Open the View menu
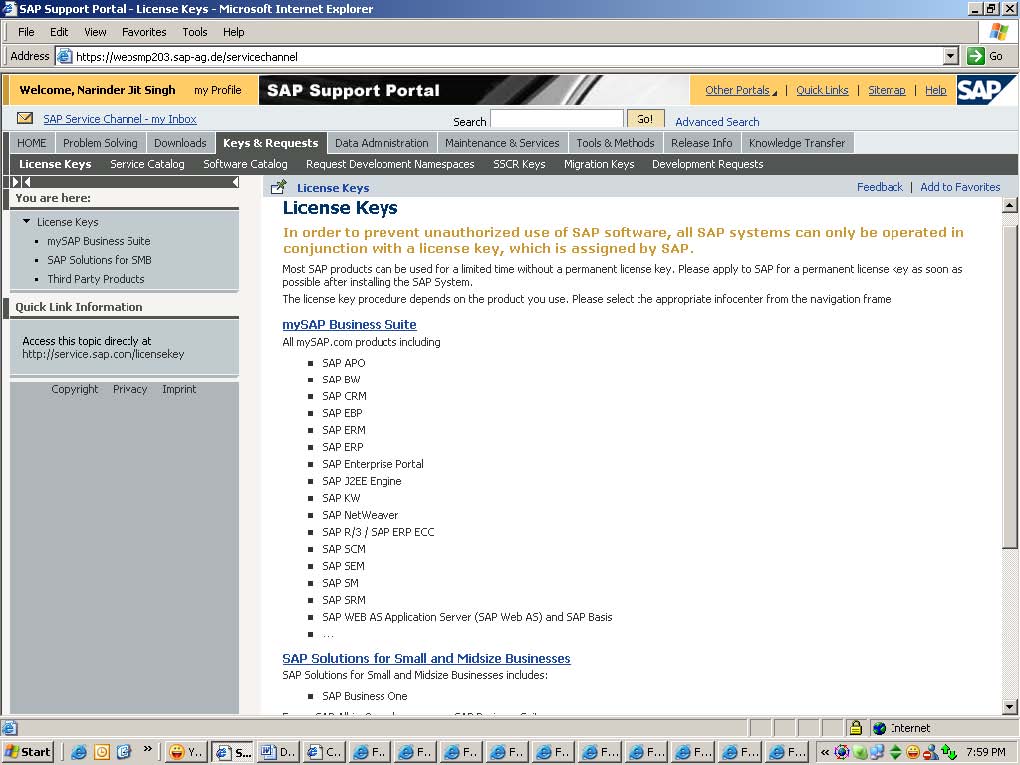Image resolution: width=1020 pixels, height=765 pixels. click(x=95, y=32)
